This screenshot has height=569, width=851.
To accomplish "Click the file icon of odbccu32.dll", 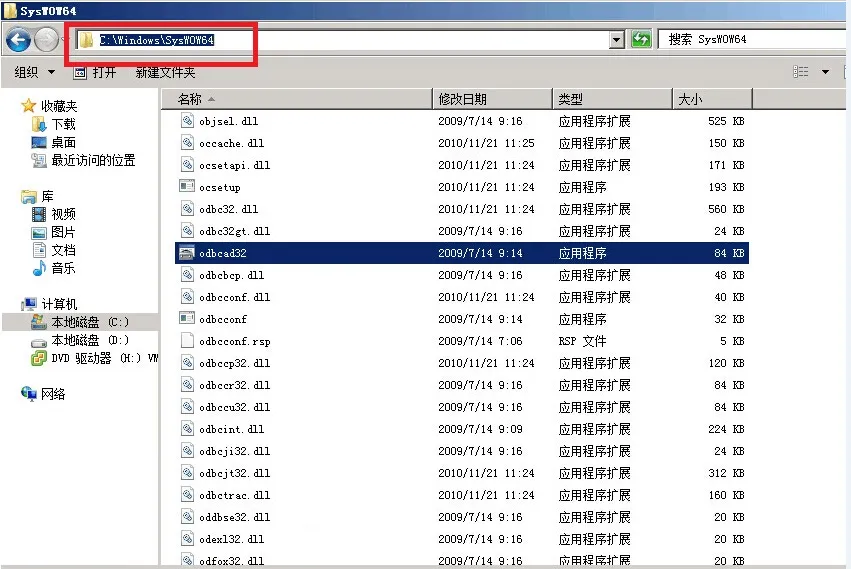I will coord(187,407).
